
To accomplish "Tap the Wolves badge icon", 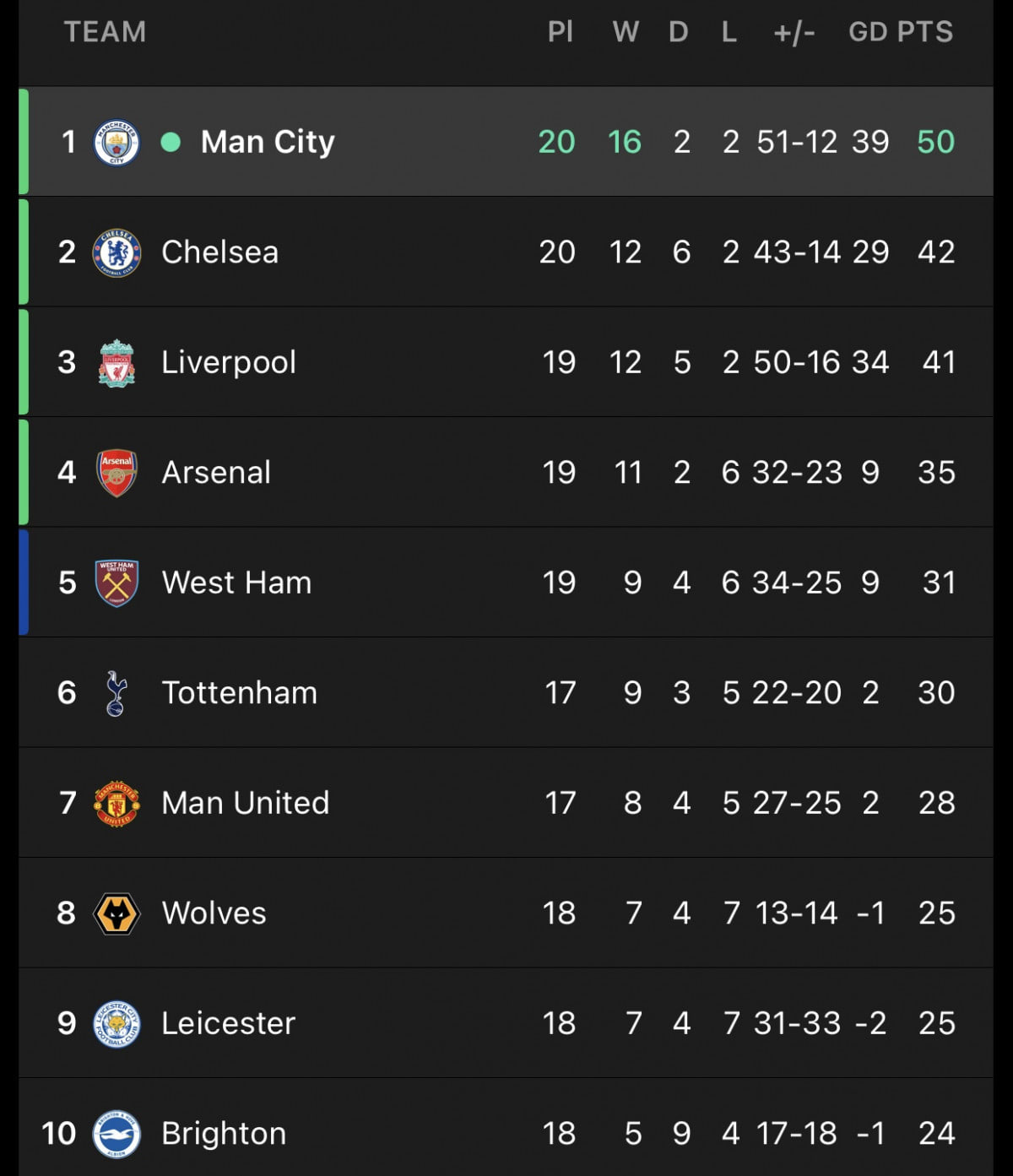I will click(116, 913).
